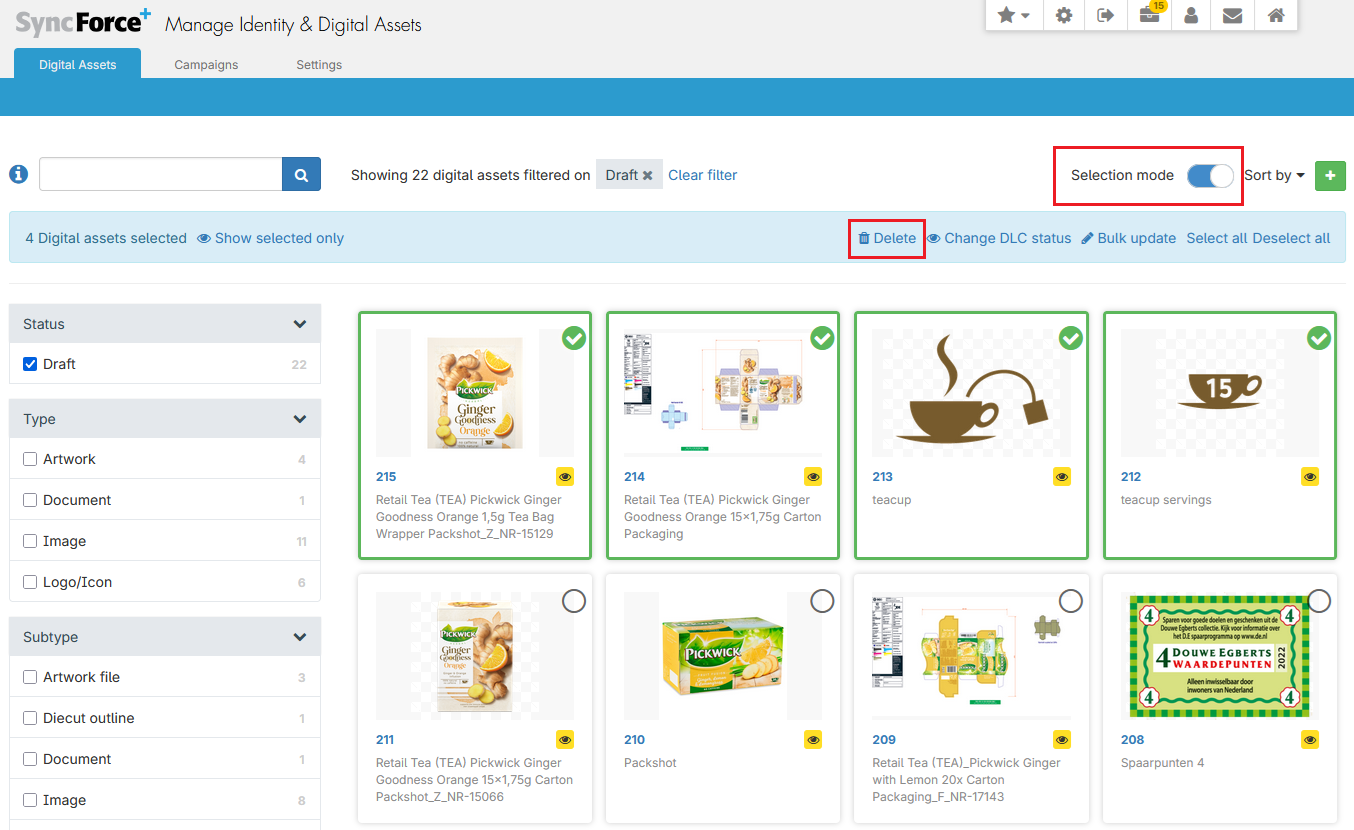Open the Pickwick box Packshot thumbnail
The height and width of the screenshot is (830, 1354).
[723, 656]
